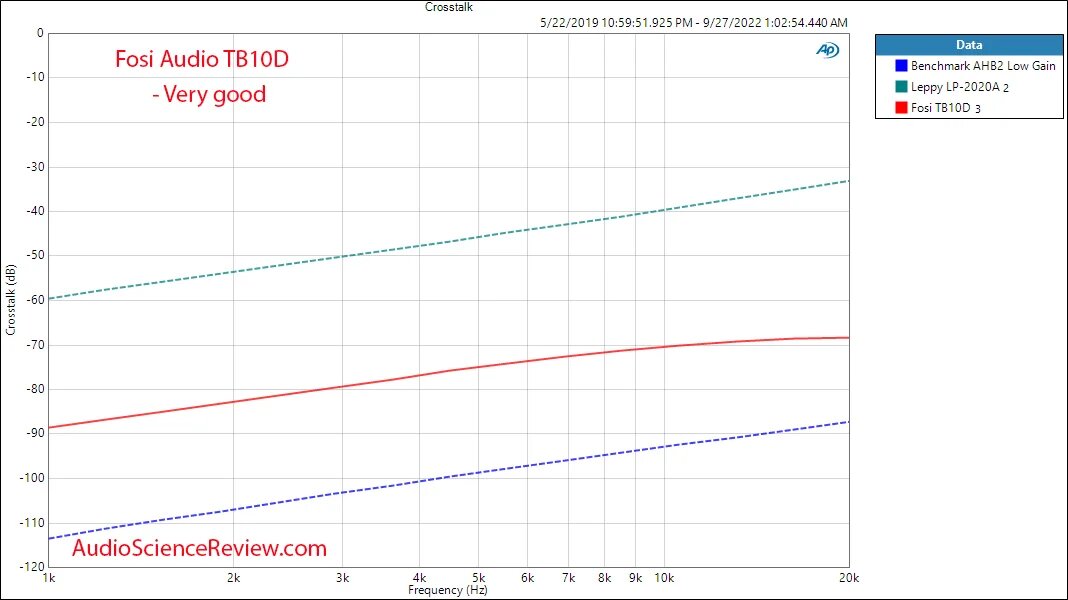Screen dimensions: 1068x600
Task: Click the date range timestamp text
Action: [694, 22]
